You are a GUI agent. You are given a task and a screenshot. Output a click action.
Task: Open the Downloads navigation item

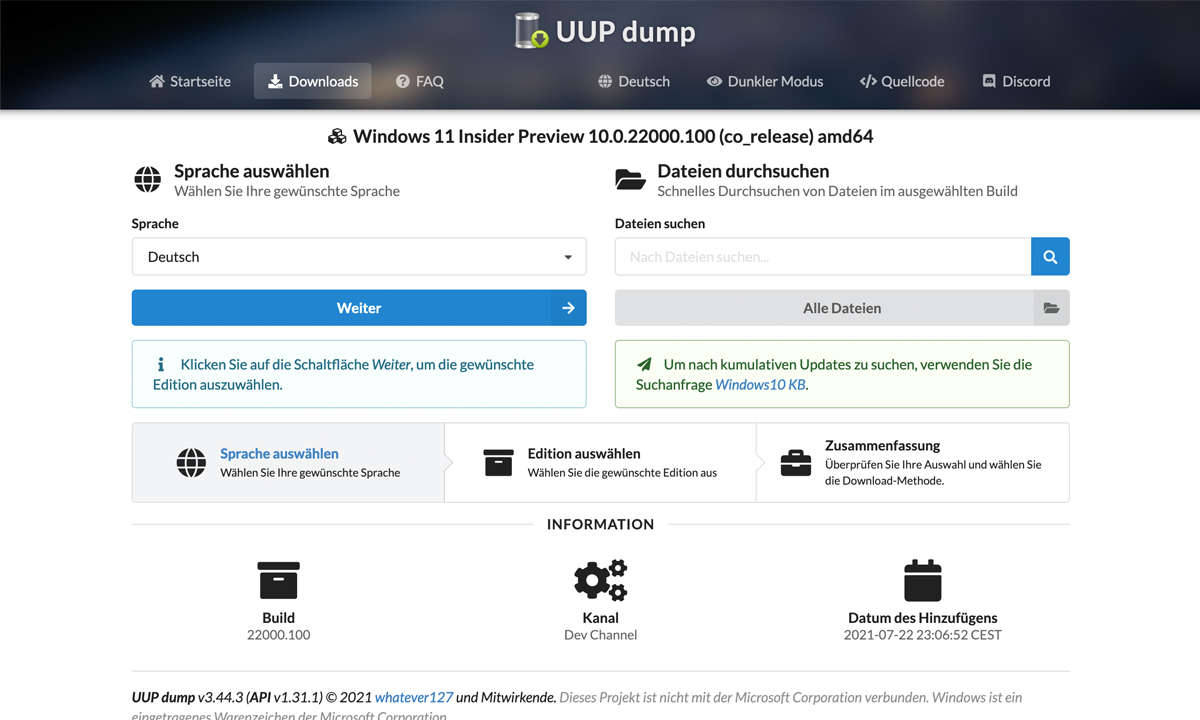click(313, 81)
